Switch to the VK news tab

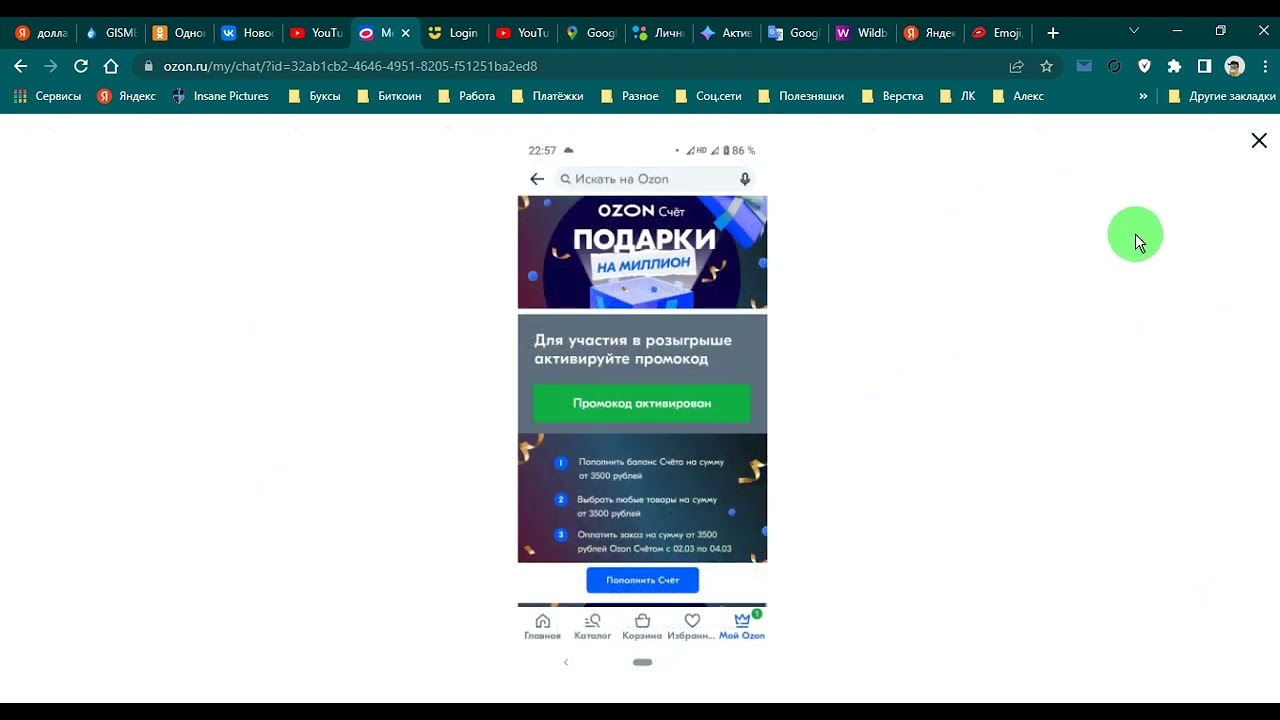pos(247,33)
